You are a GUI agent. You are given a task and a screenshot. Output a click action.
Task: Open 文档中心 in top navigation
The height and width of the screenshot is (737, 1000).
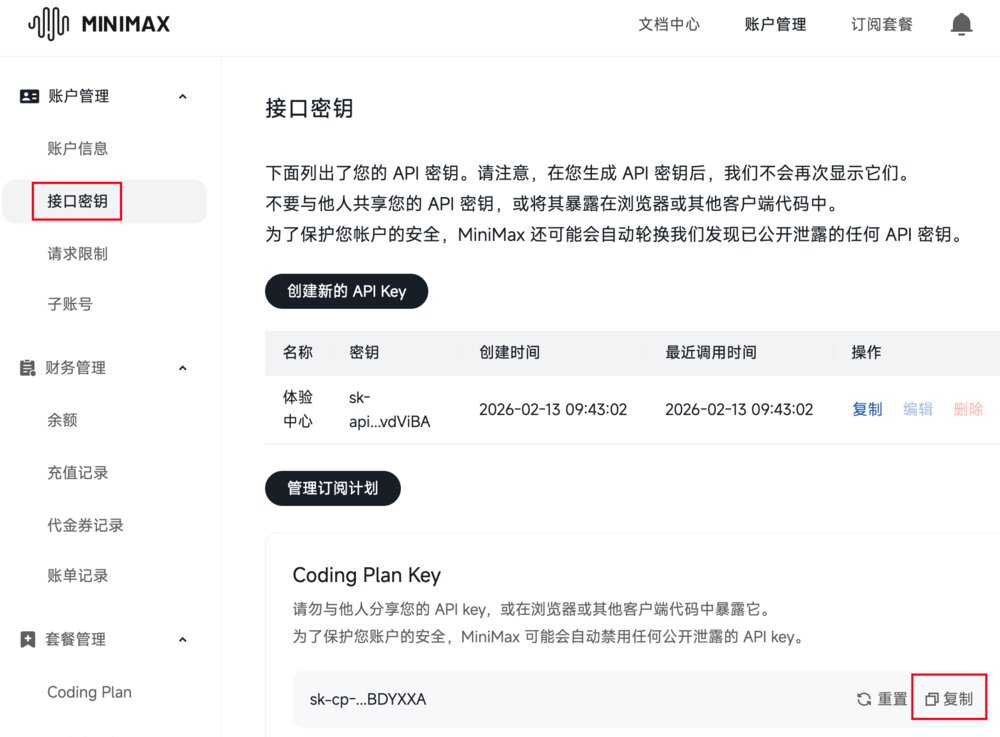point(669,24)
